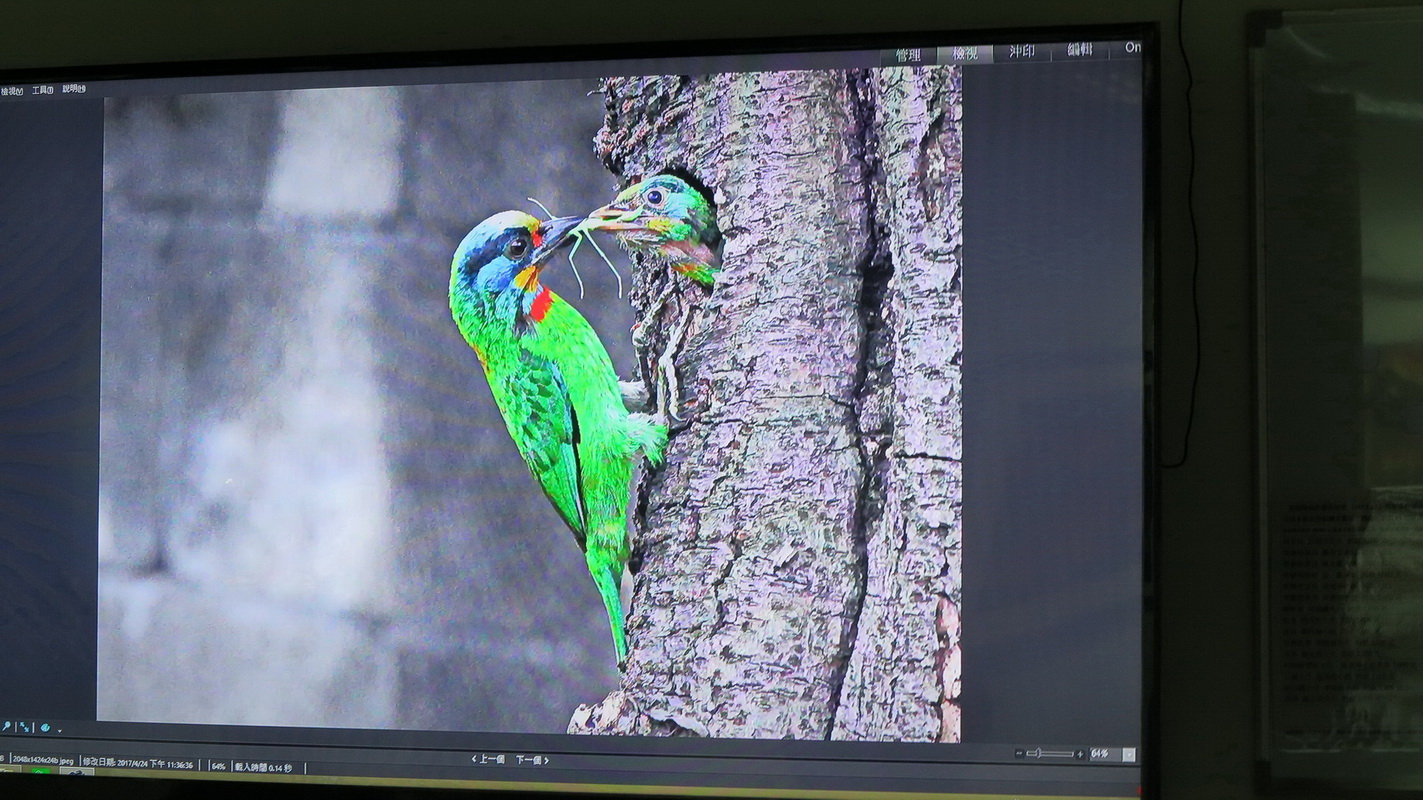Click the 載入時間 0.14 秒 status entry
The image size is (1423, 800).
(262, 767)
